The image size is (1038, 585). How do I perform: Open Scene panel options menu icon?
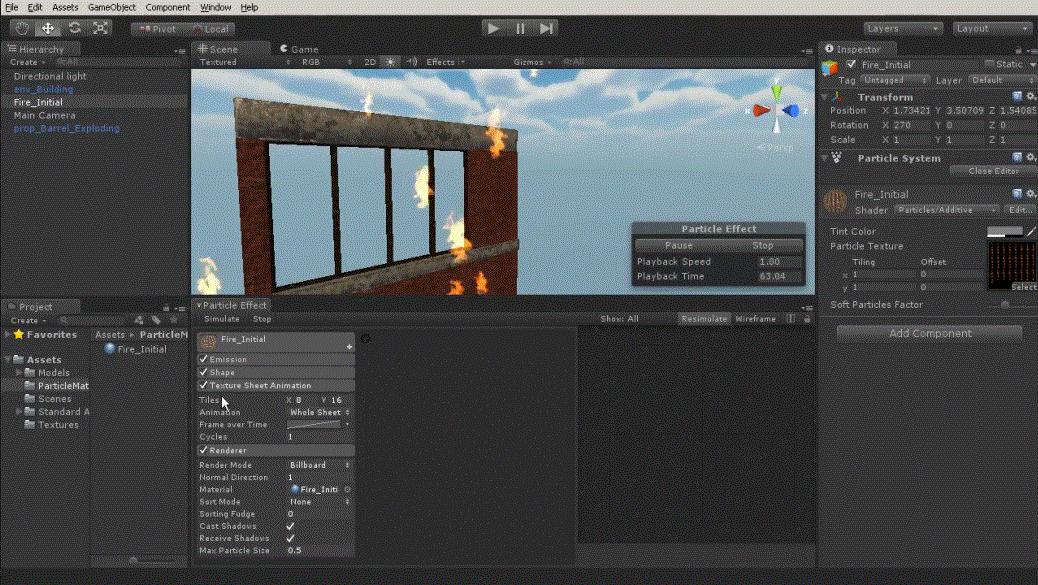pyautogui.click(x=807, y=50)
